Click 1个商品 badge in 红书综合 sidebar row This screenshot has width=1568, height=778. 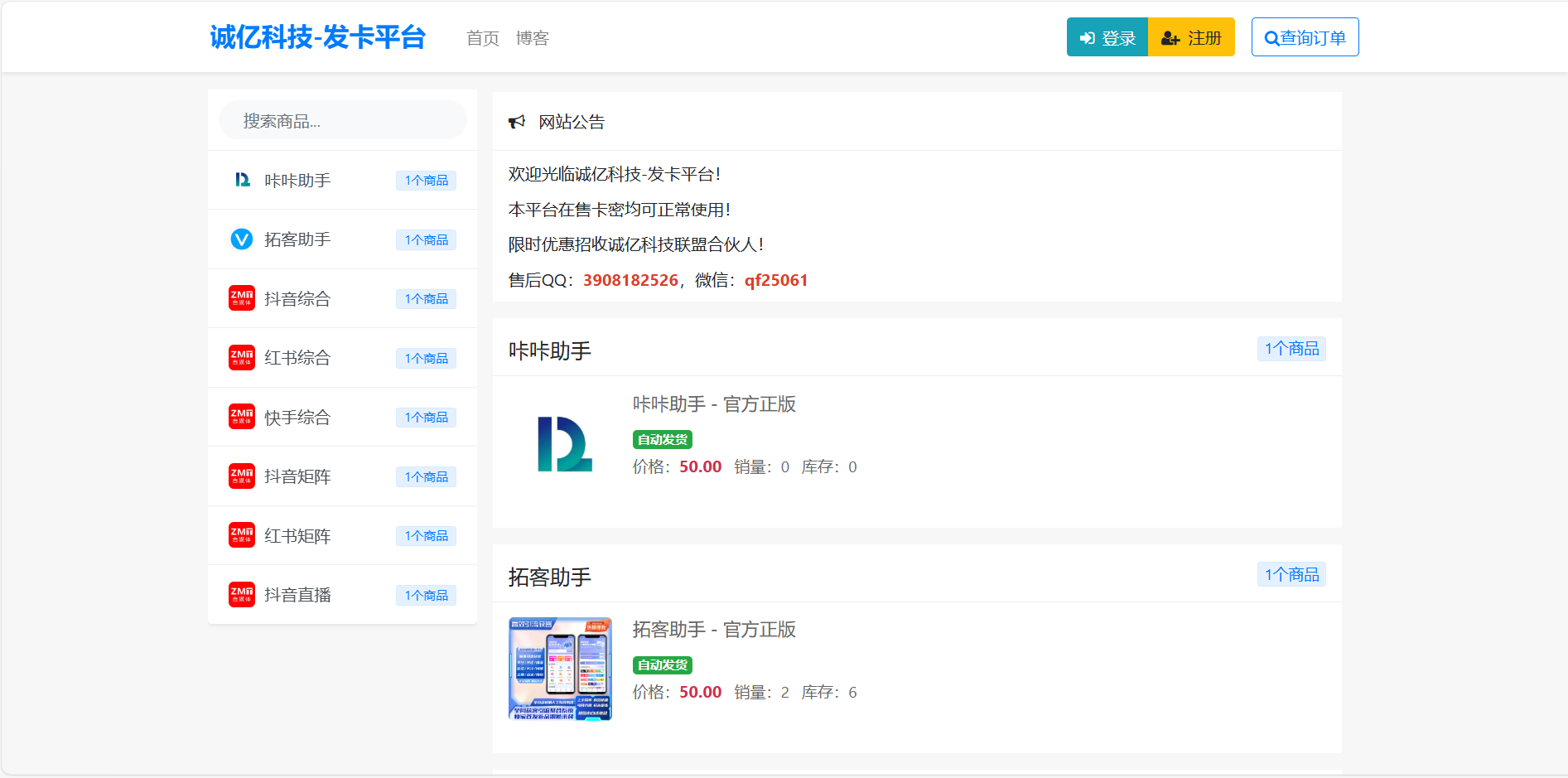pyautogui.click(x=426, y=359)
